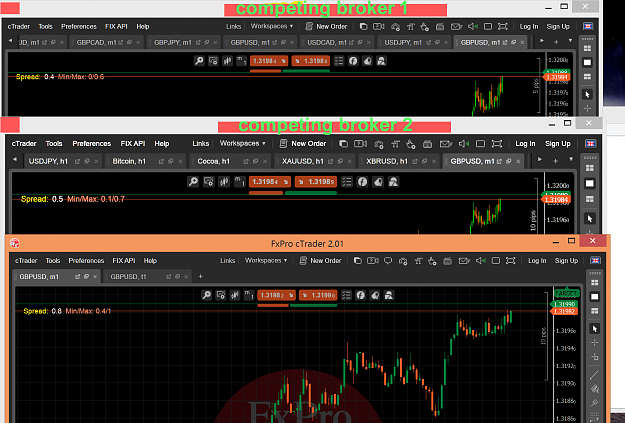Select line drawing tool in FxPro sidebar
This screenshot has height=423, width=625.
point(594,375)
